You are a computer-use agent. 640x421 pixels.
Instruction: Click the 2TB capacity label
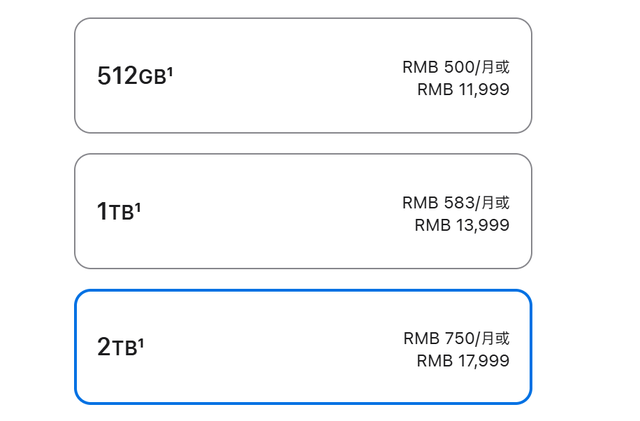(x=117, y=348)
